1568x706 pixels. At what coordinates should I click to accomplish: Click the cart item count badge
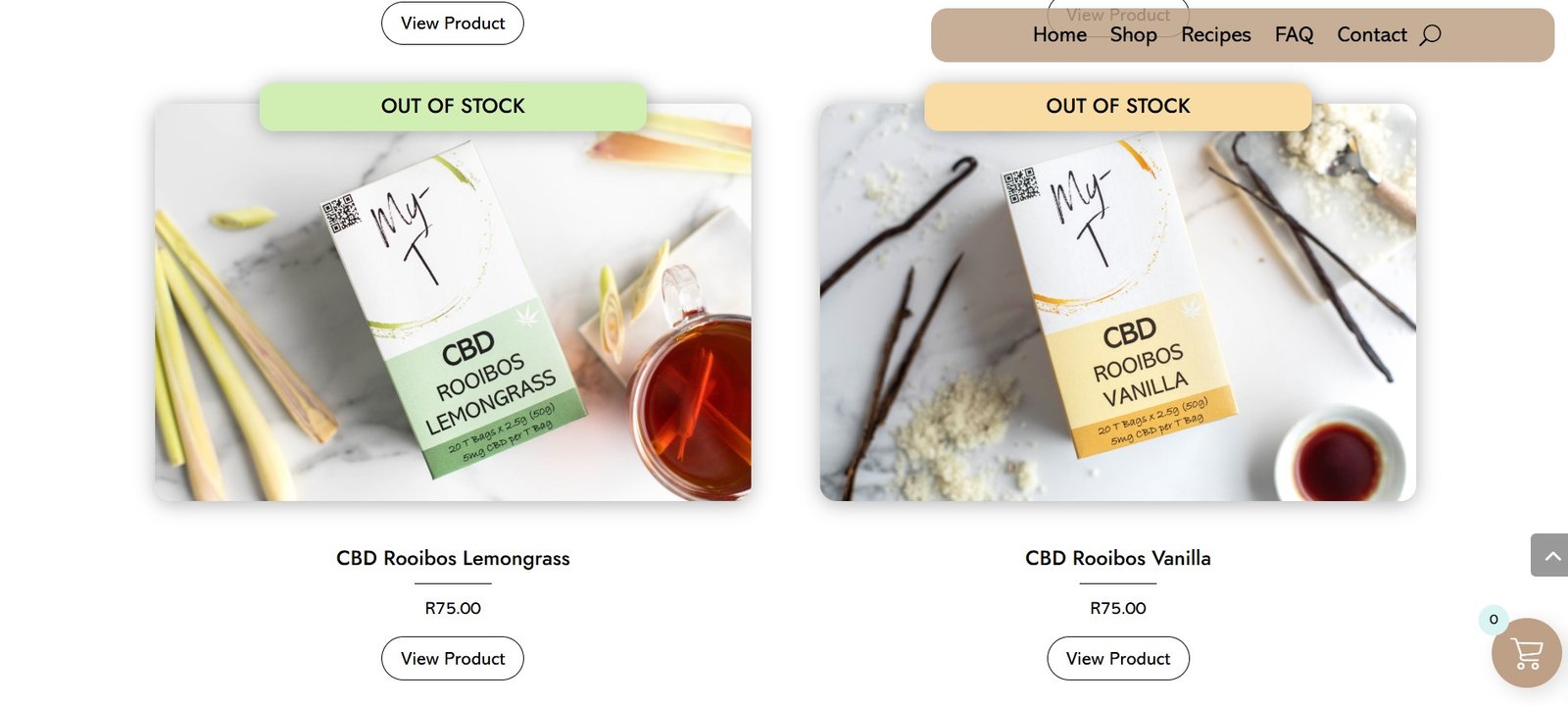[1494, 619]
